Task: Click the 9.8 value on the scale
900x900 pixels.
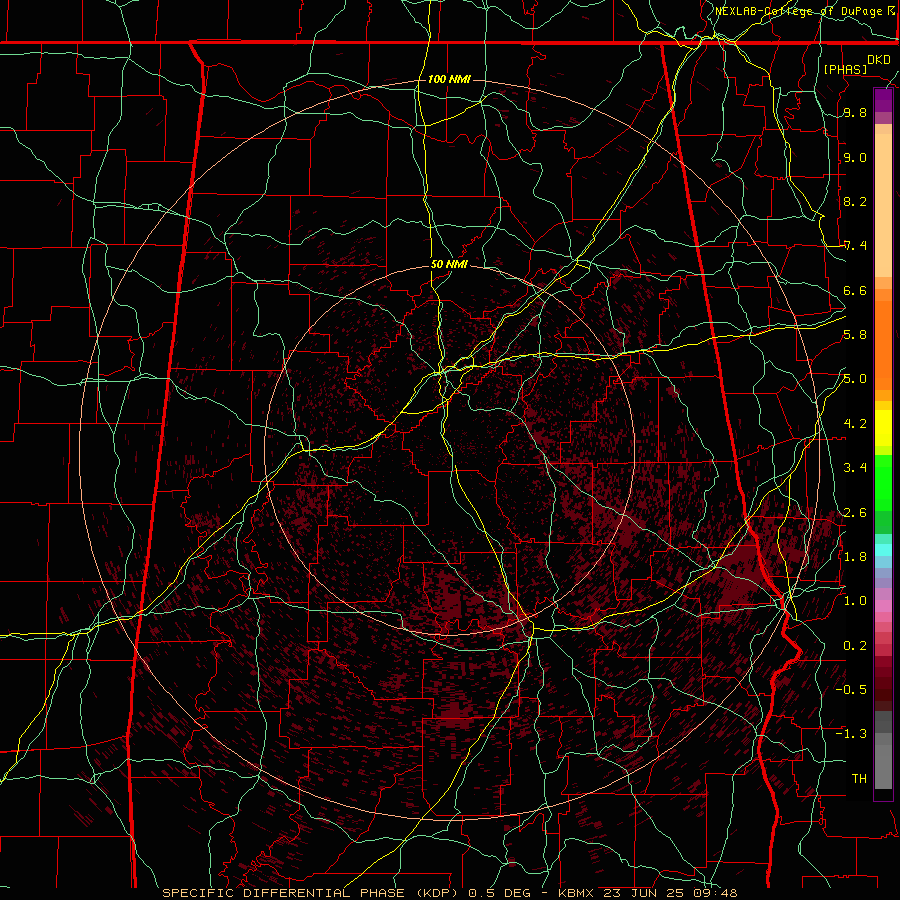Action: (x=855, y=112)
